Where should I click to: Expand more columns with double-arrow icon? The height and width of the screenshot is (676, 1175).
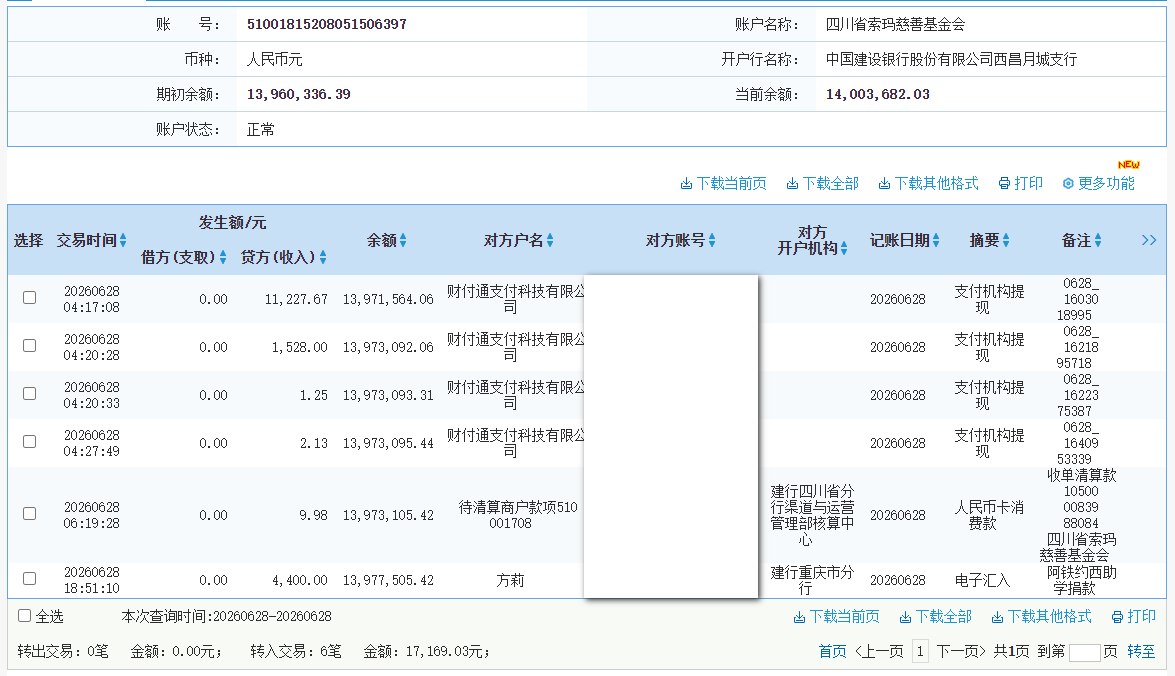(x=1149, y=240)
